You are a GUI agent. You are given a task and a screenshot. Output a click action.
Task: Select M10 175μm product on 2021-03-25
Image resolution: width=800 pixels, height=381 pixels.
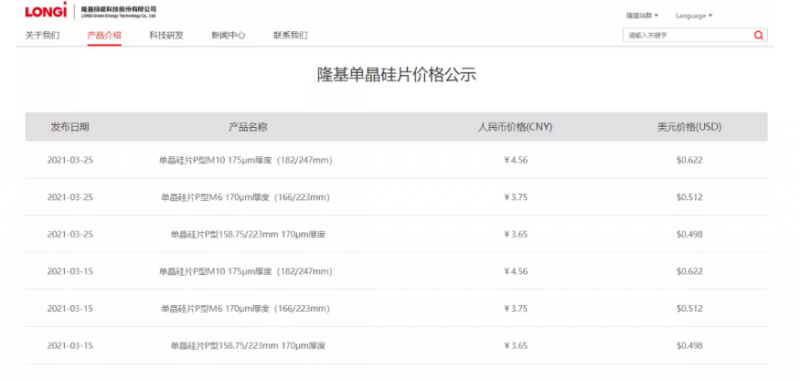click(245, 160)
